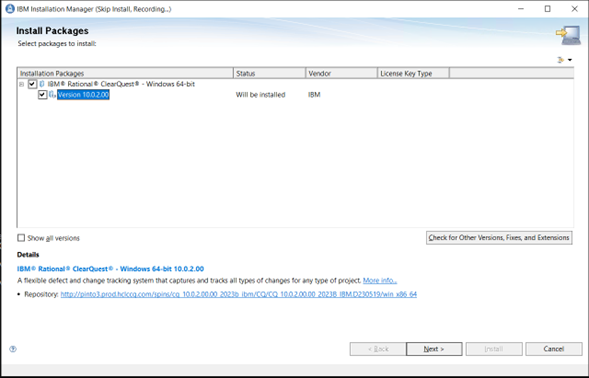
Task: Collapse the IBM Rational ClearQuest tree node
Action: [21, 84]
